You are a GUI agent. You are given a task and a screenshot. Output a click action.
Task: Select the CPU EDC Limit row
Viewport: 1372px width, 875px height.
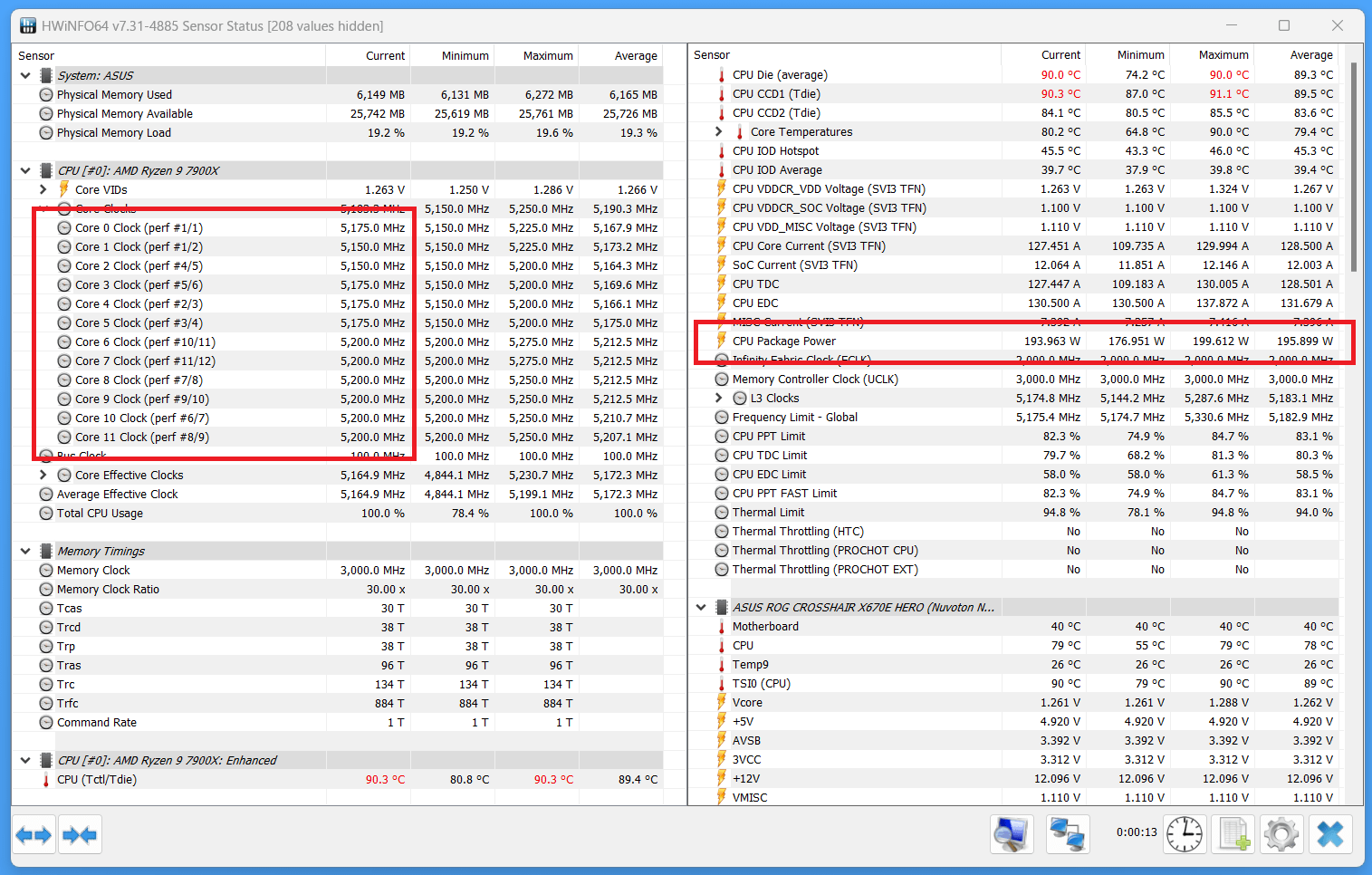1013,475
